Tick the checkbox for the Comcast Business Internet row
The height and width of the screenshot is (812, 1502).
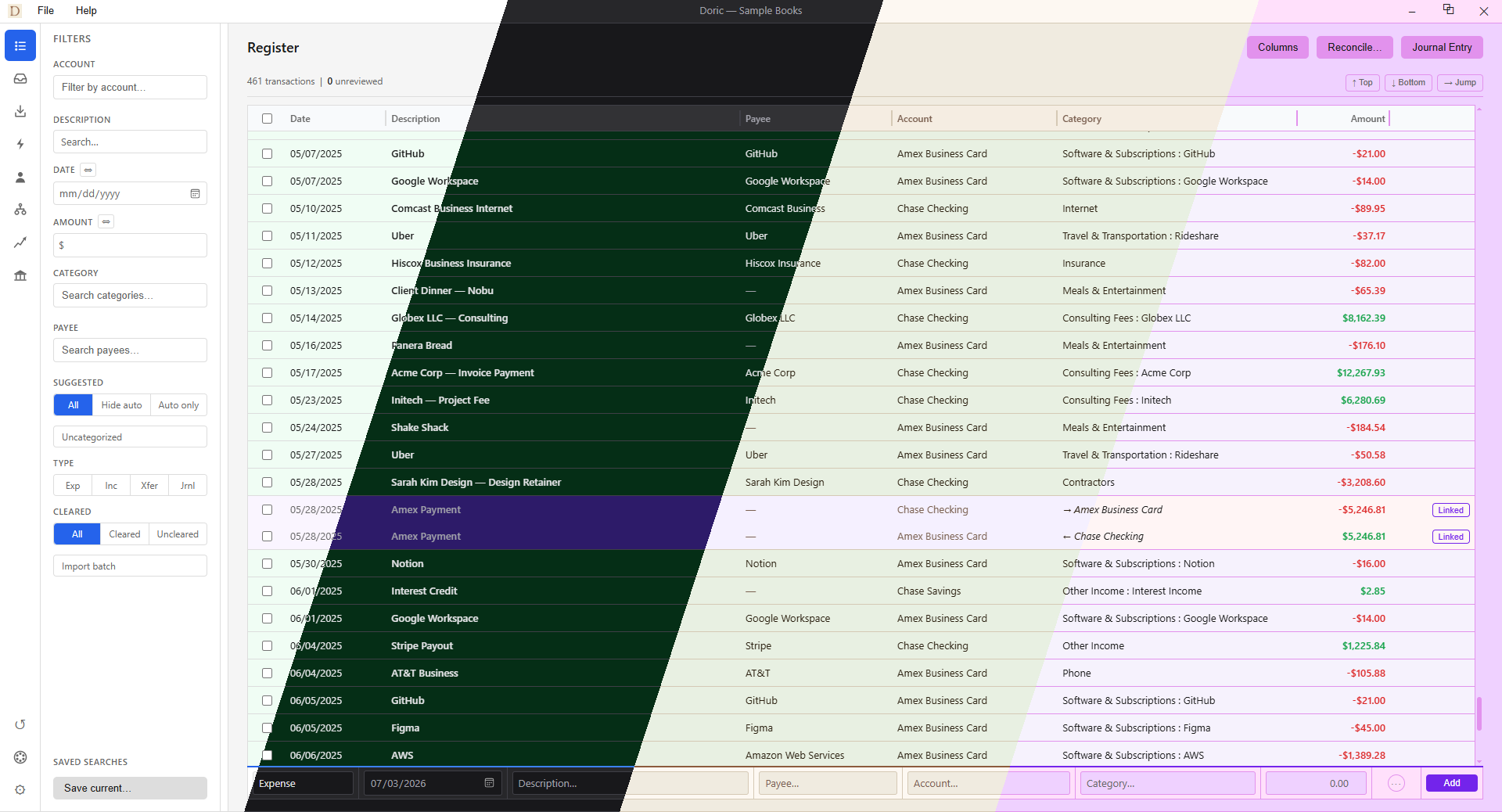(268, 209)
